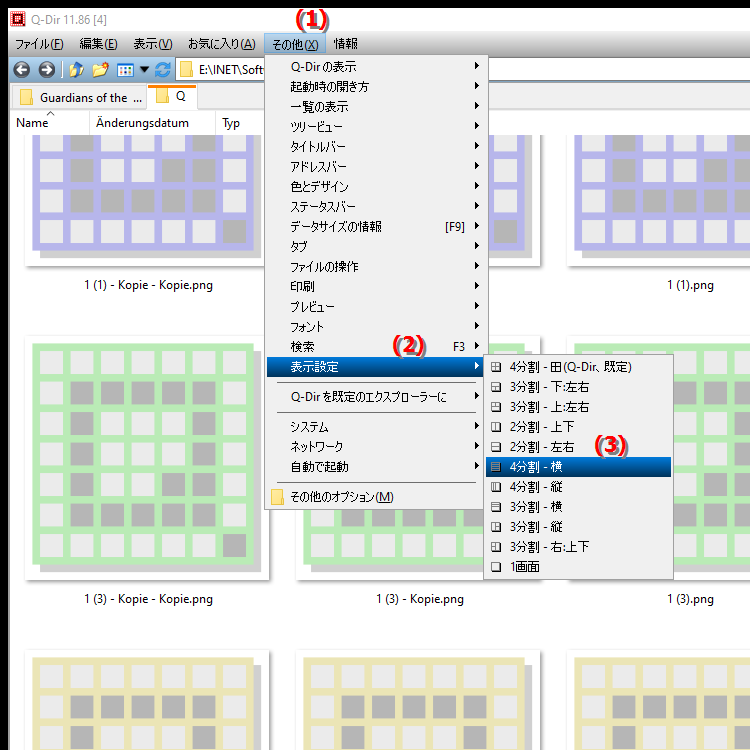Screen dimensions: 750x750
Task: Open the フォント menu entry
Action: [x=377, y=327]
